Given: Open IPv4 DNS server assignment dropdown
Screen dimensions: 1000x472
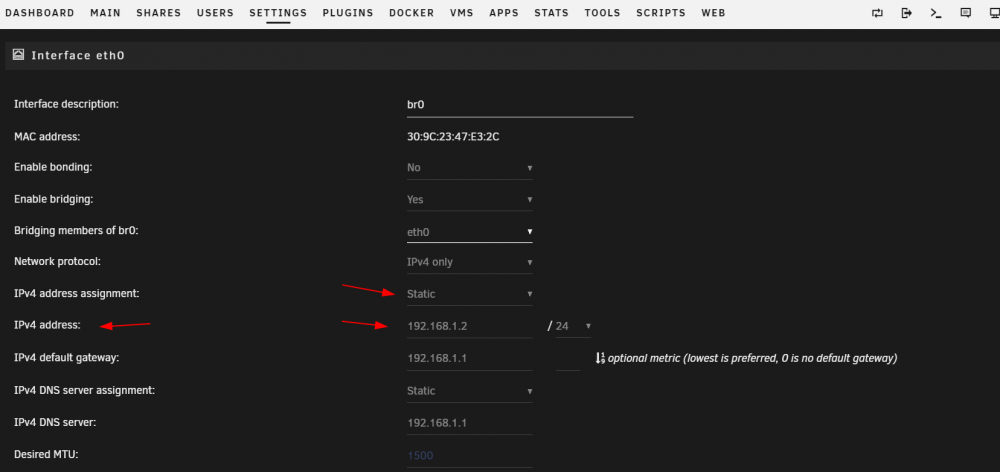Looking at the screenshot, I should (469, 390).
